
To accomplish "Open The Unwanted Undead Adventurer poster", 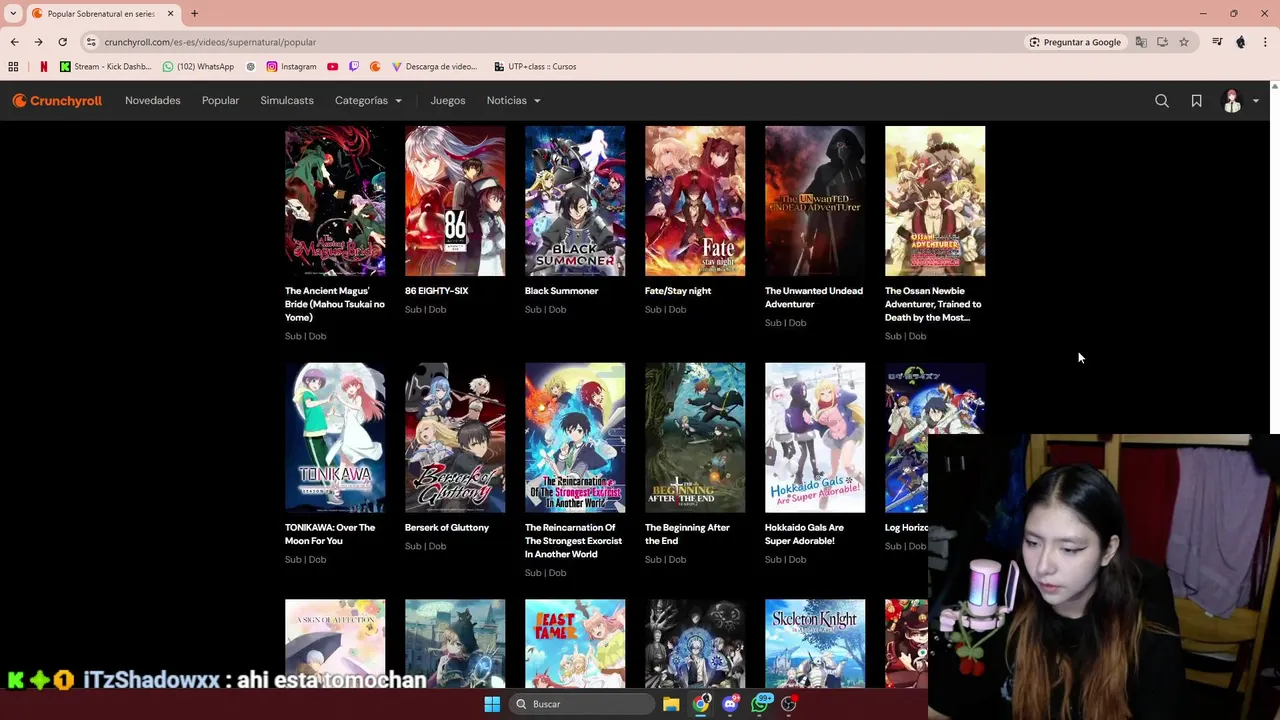I will click(815, 201).
